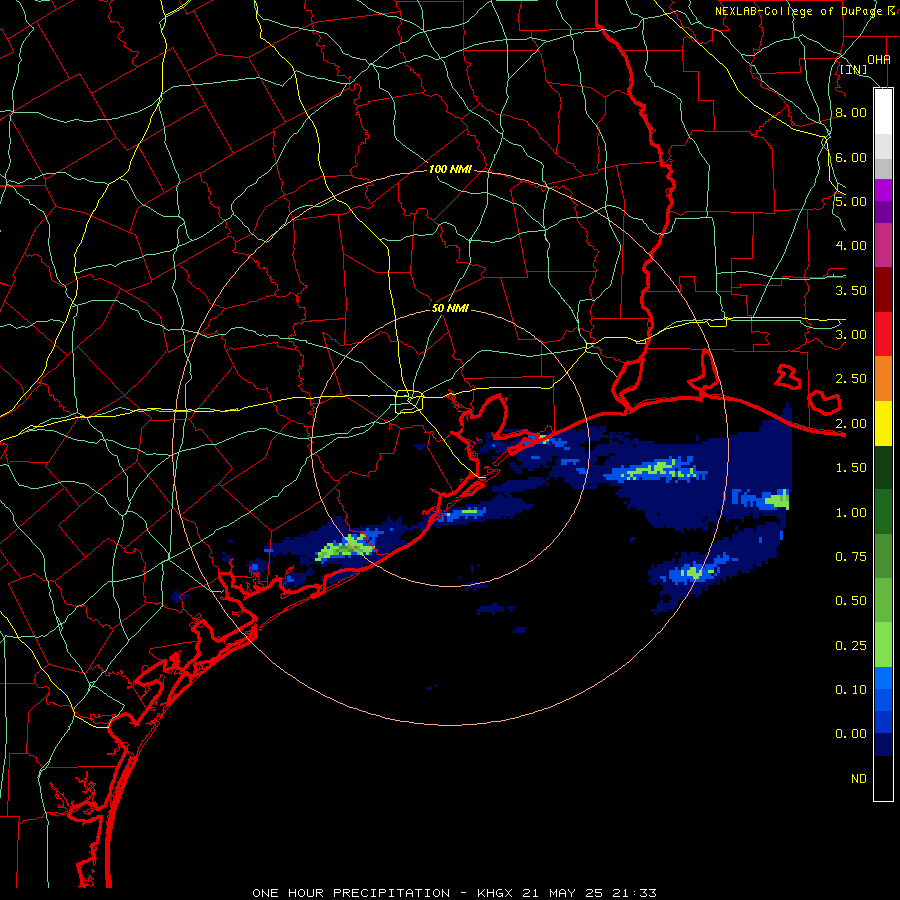The width and height of the screenshot is (900, 900).
Task: Click the 0.00 legend value
Action: pos(851,734)
